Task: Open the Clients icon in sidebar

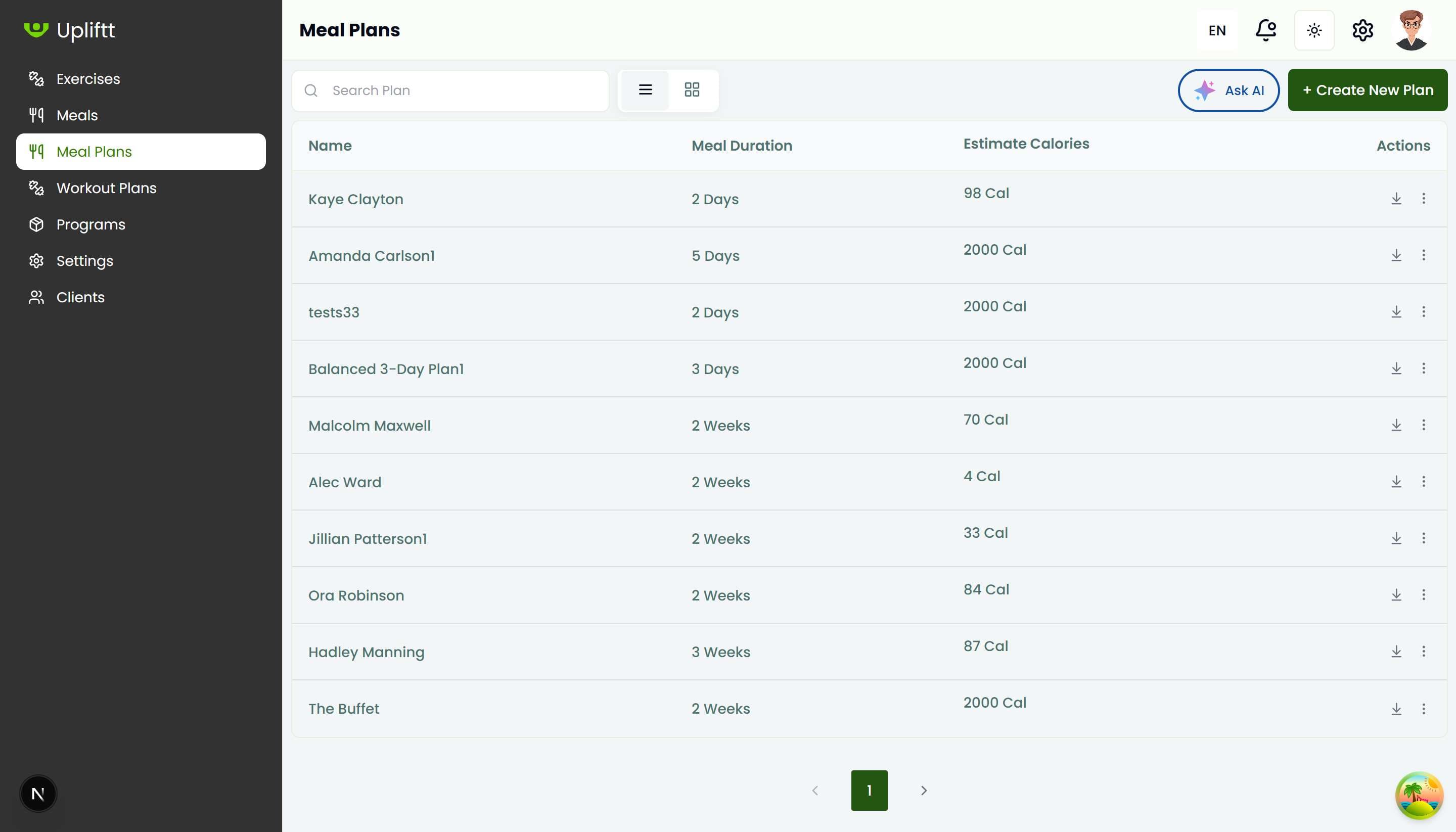Action: pyautogui.click(x=36, y=297)
